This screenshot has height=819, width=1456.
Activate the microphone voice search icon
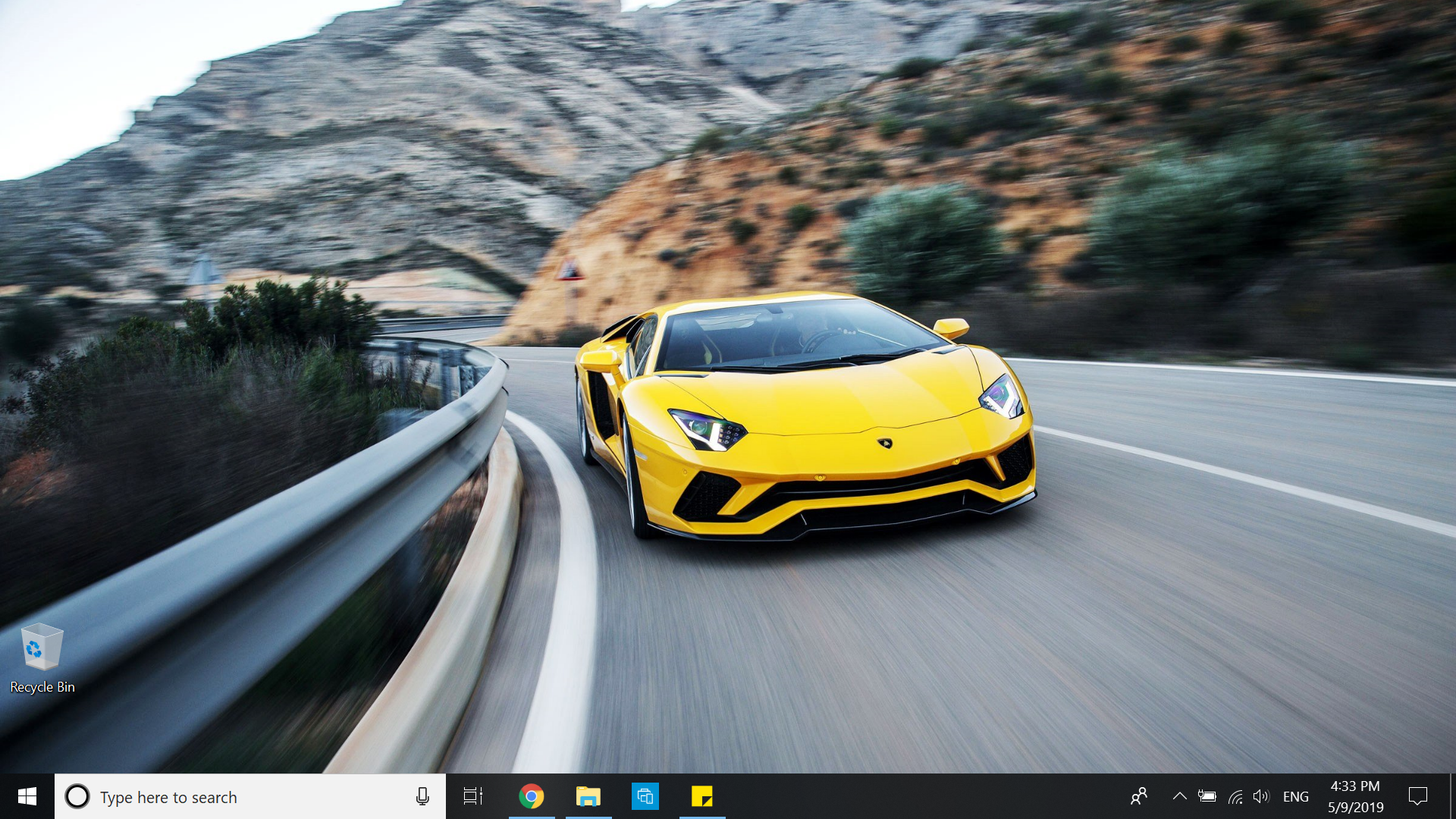point(422,796)
